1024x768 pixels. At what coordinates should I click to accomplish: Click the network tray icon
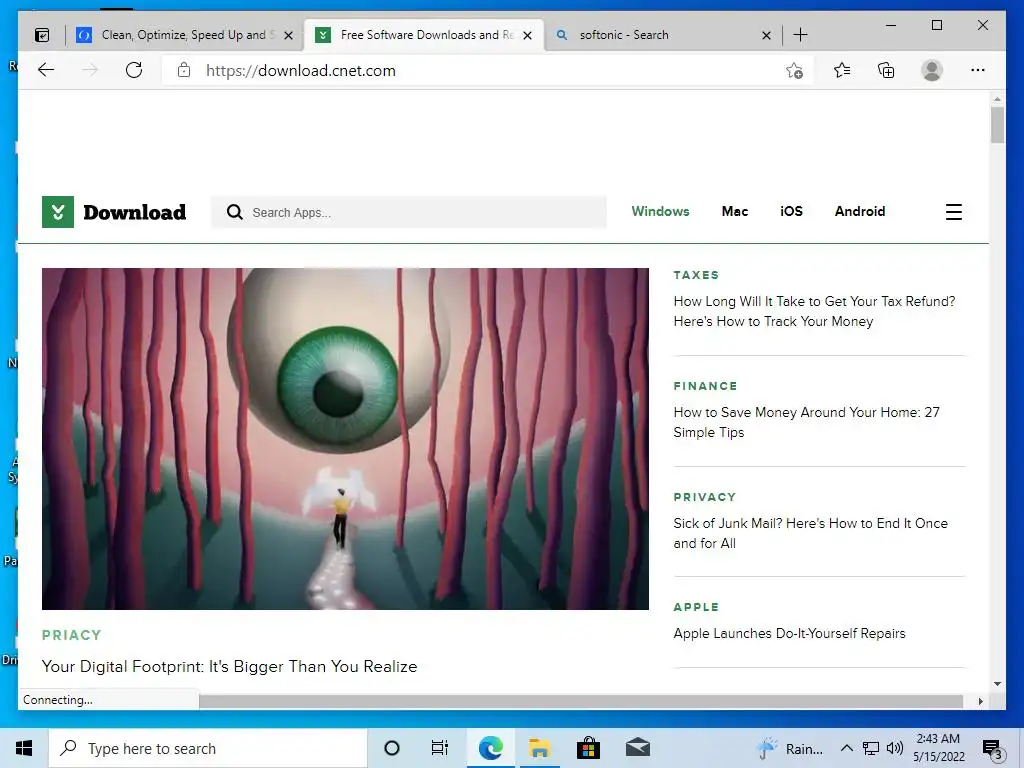coord(871,748)
